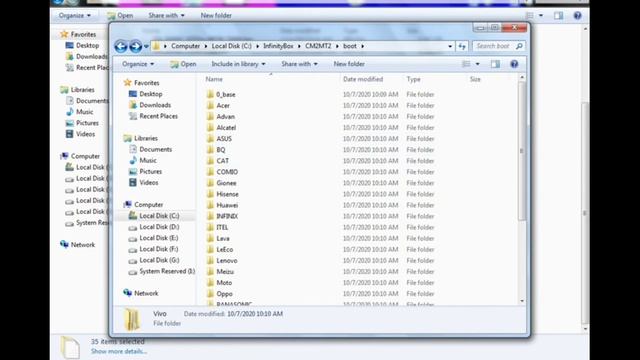Image resolution: width=640 pixels, height=360 pixels.
Task: Click New folder in background window toolbar
Action: [216, 16]
